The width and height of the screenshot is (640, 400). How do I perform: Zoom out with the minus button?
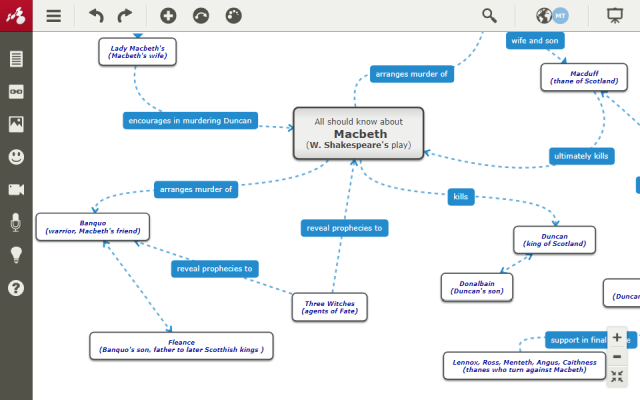(x=617, y=357)
